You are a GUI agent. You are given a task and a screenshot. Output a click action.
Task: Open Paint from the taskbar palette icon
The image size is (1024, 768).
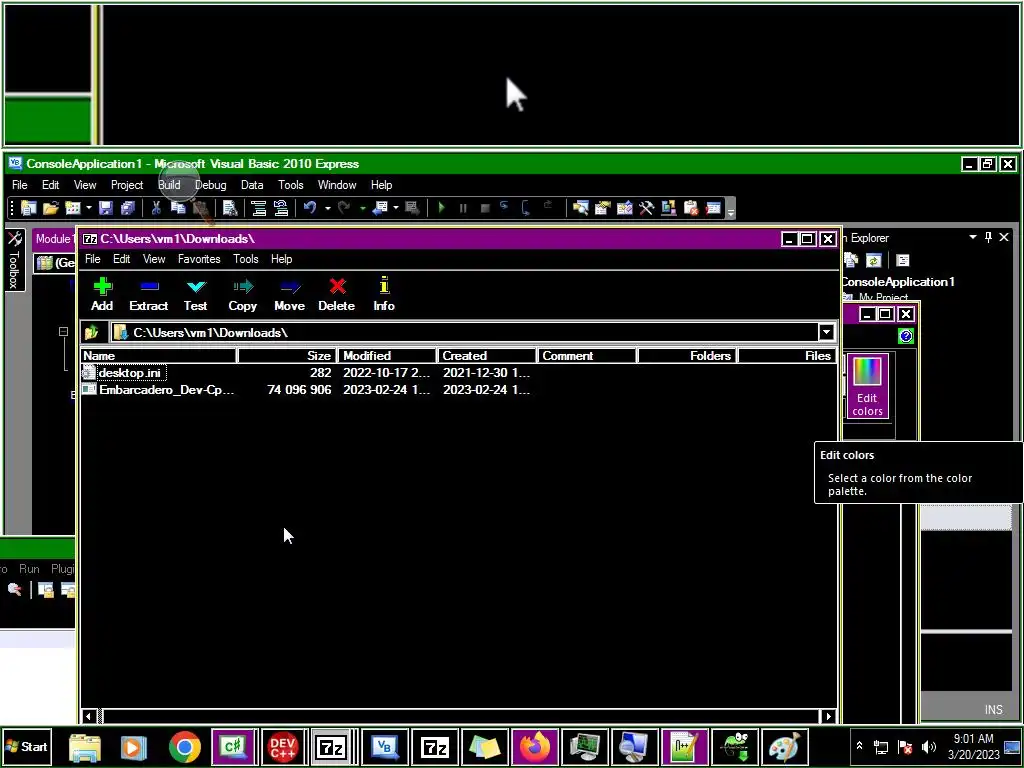coord(784,747)
